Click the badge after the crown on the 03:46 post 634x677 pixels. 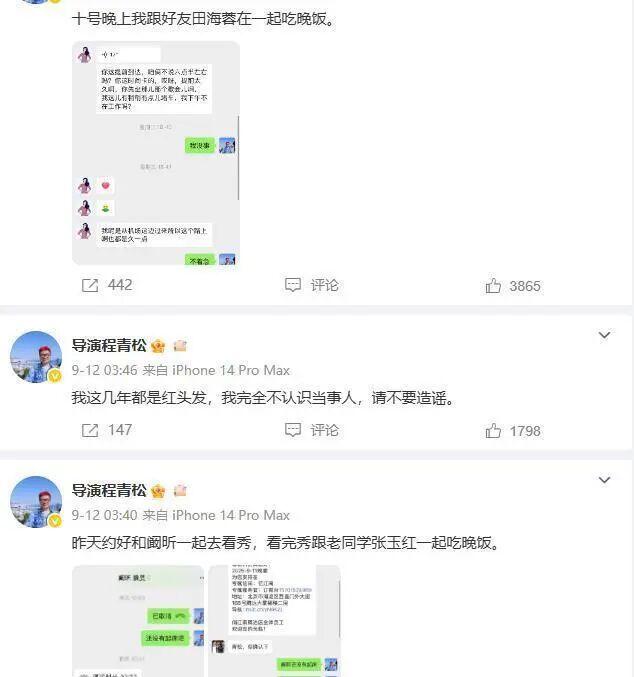(180, 346)
